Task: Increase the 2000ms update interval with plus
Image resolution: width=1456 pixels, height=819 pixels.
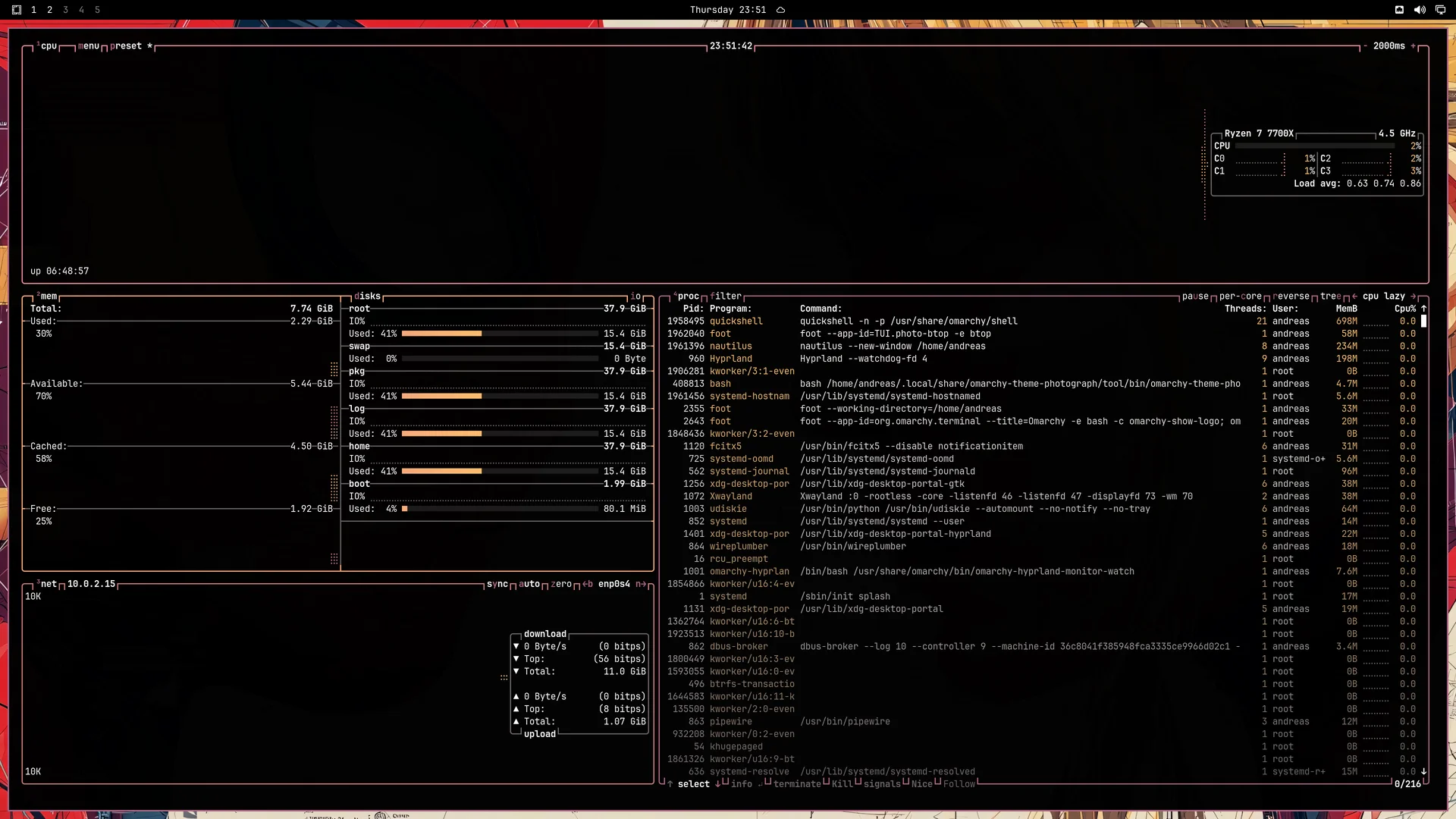Action: pyautogui.click(x=1414, y=46)
